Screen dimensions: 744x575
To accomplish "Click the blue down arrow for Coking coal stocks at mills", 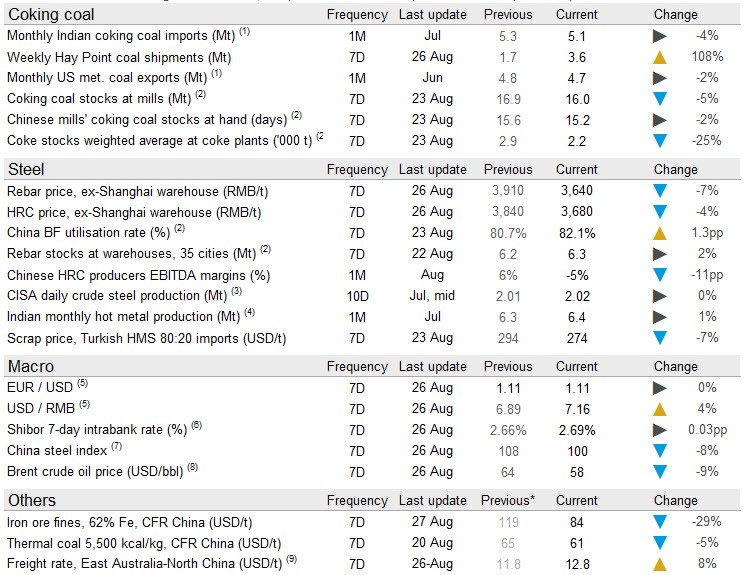I will point(659,99).
